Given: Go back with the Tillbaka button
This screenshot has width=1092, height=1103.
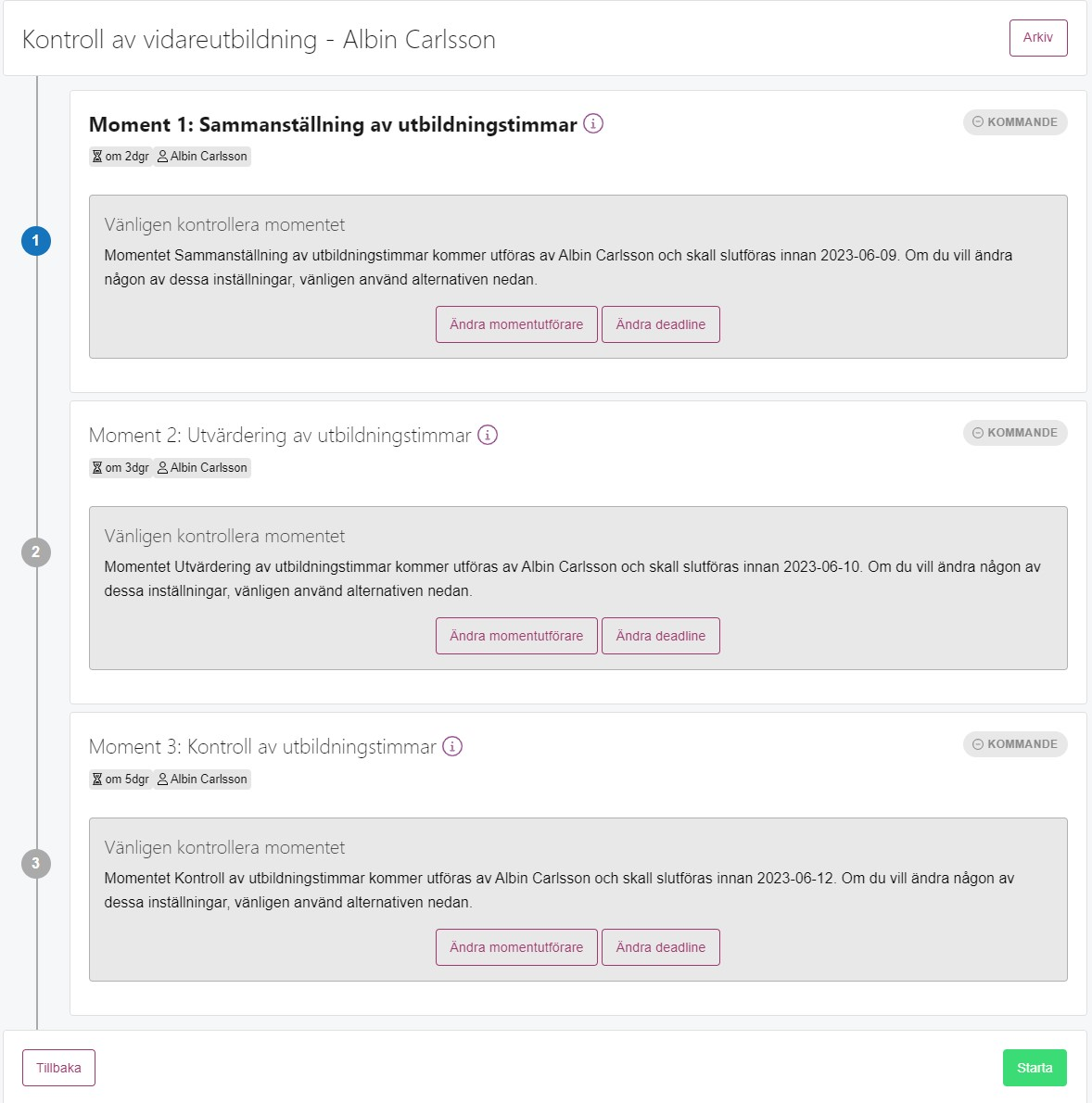Looking at the screenshot, I should coord(58,1068).
